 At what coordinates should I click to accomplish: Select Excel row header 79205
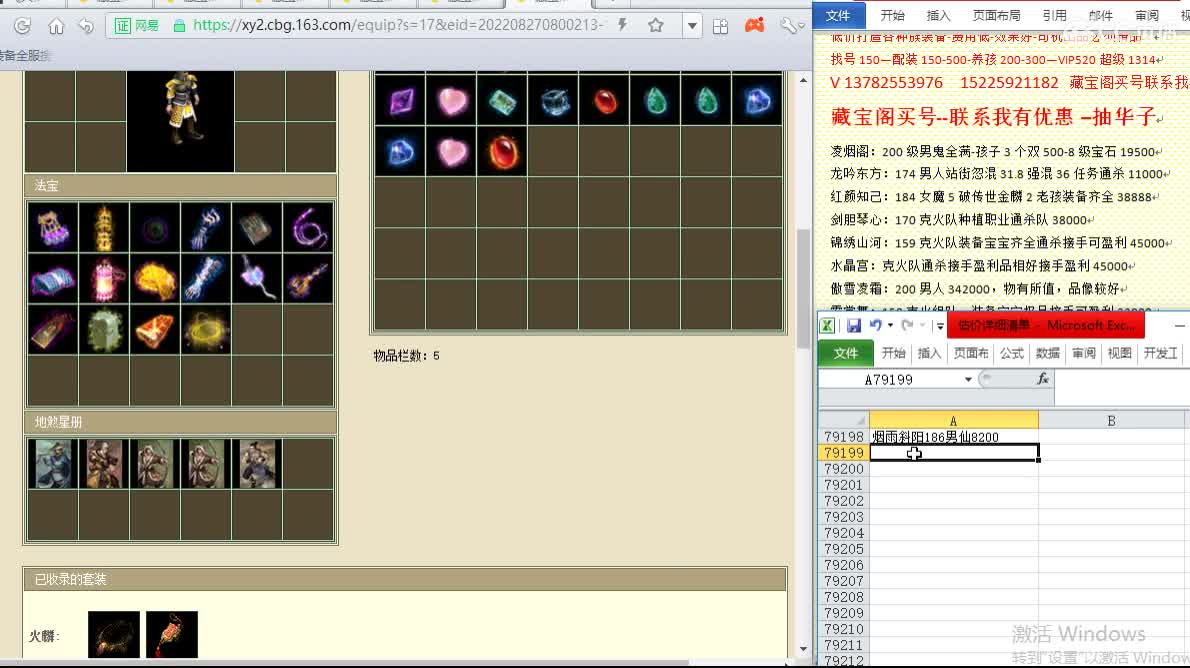[x=843, y=549]
